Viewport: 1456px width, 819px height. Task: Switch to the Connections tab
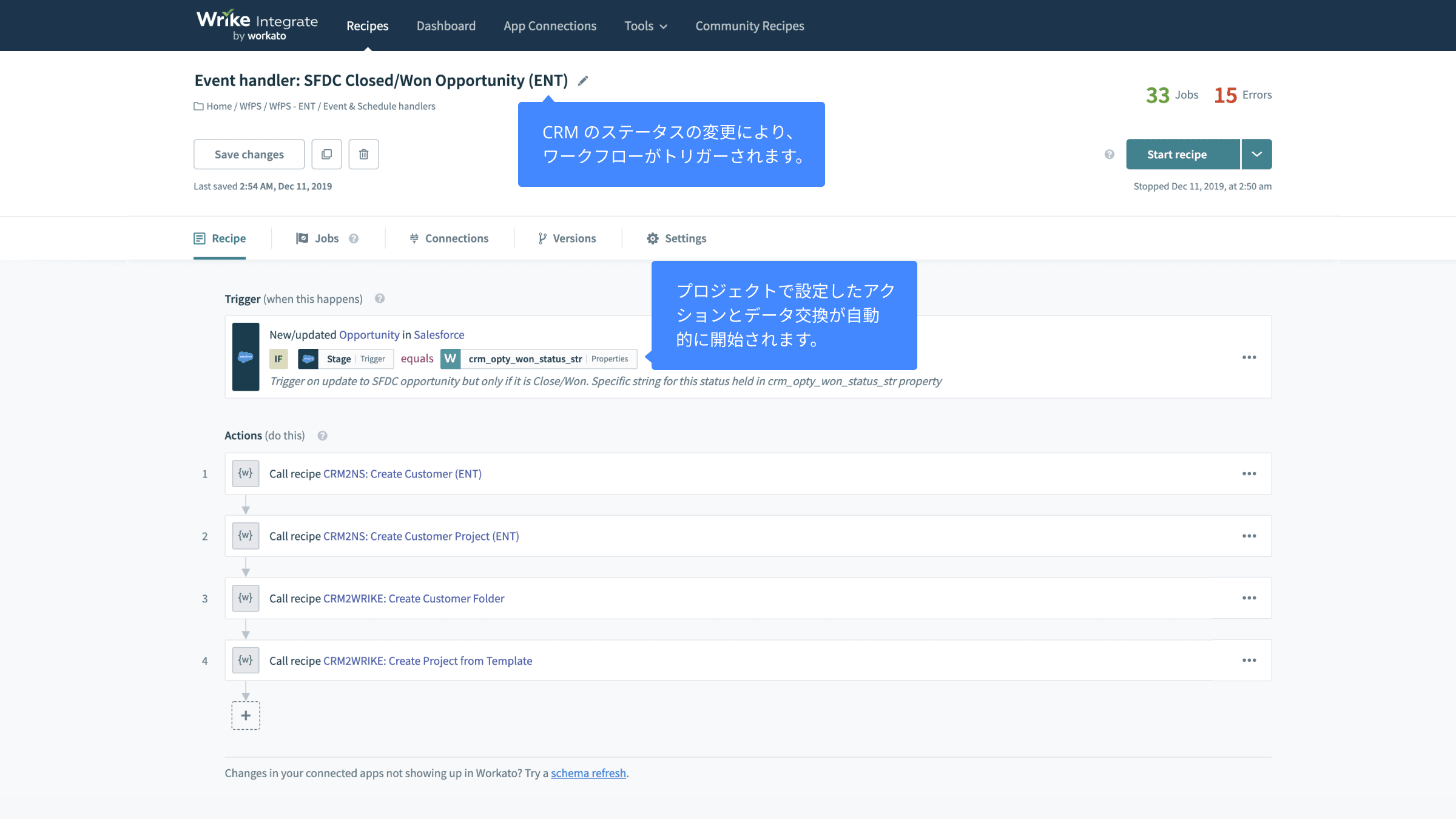pos(449,238)
